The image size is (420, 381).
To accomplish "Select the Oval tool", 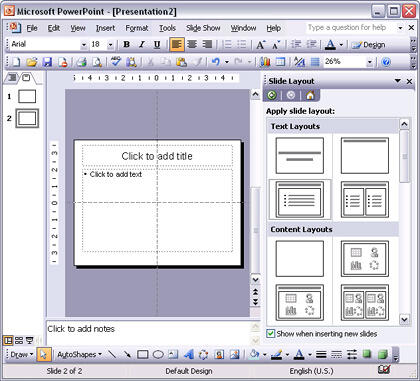I will pyautogui.click(x=158, y=354).
